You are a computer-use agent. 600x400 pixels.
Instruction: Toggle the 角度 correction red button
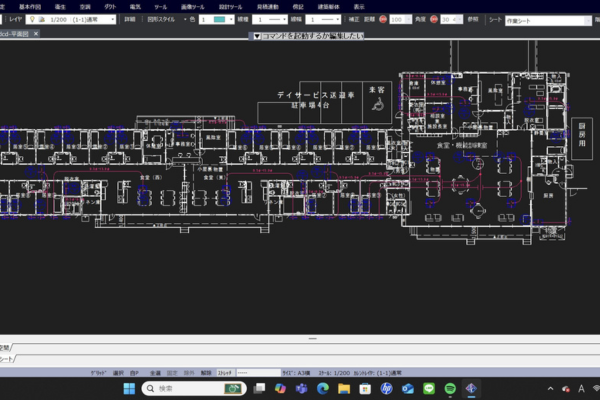pyautogui.click(x=435, y=19)
